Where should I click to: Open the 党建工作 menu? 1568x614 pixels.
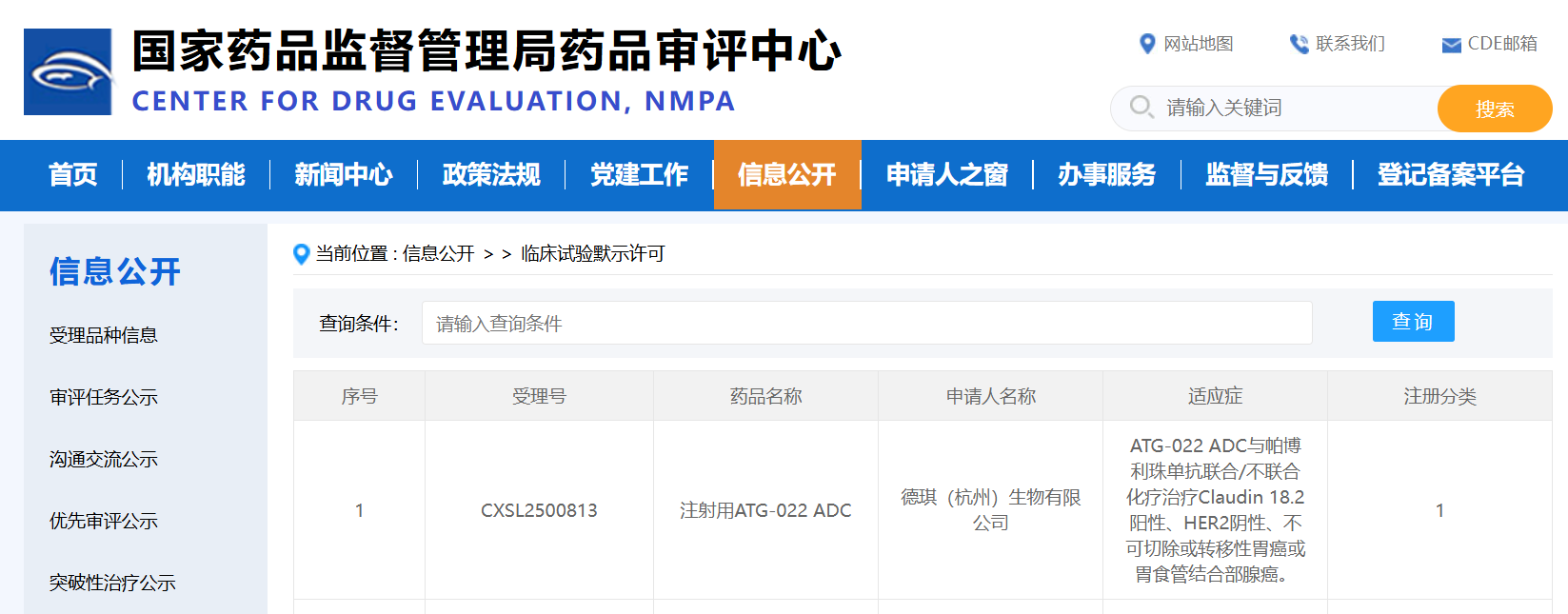(639, 175)
